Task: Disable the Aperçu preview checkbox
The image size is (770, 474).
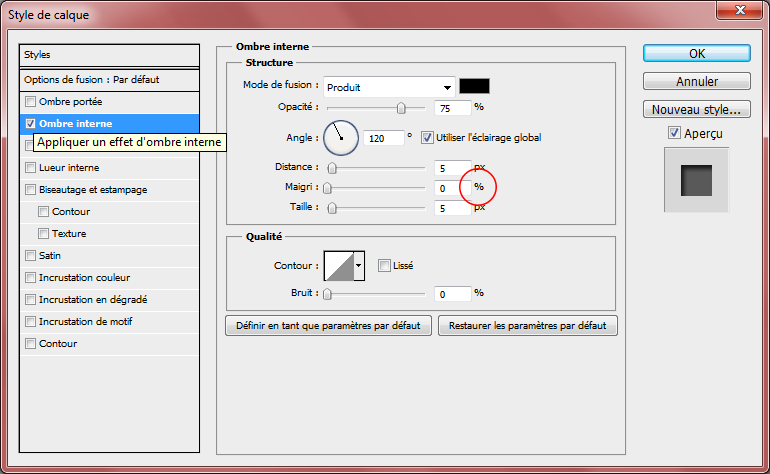Action: [675, 133]
